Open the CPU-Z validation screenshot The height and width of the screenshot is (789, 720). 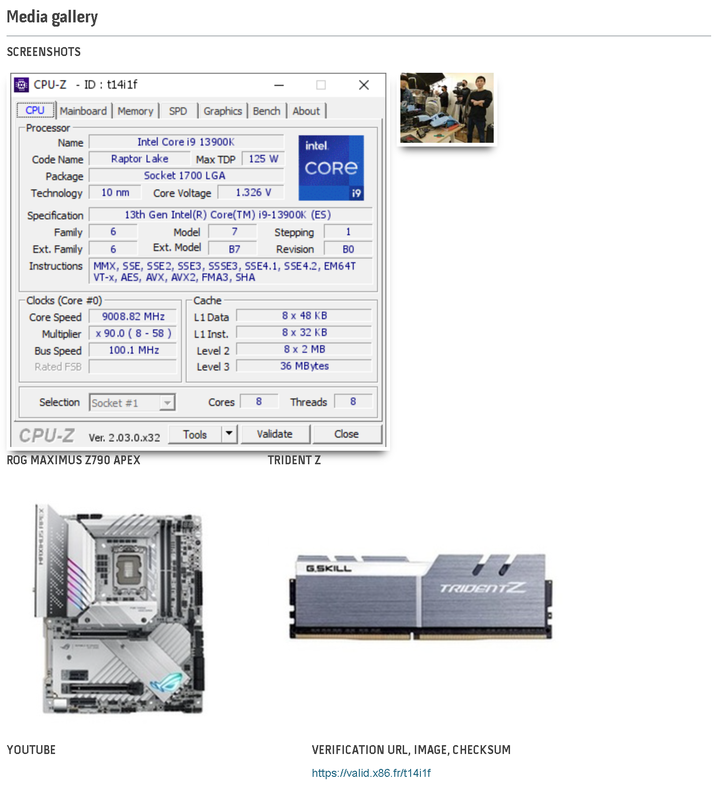[x=198, y=261]
